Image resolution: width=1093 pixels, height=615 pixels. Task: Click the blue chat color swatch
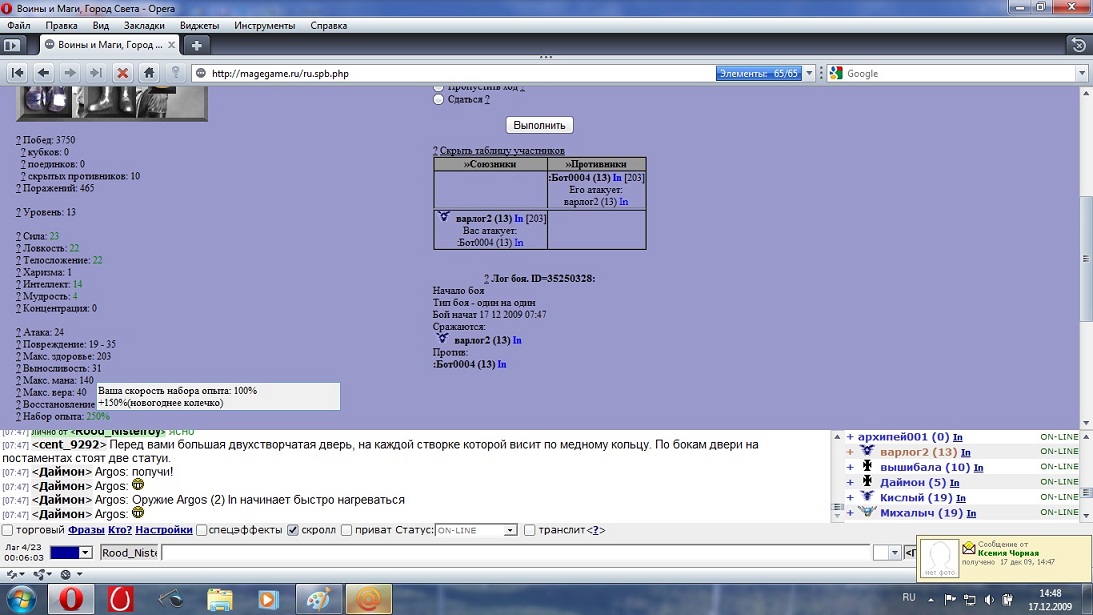click(65, 552)
